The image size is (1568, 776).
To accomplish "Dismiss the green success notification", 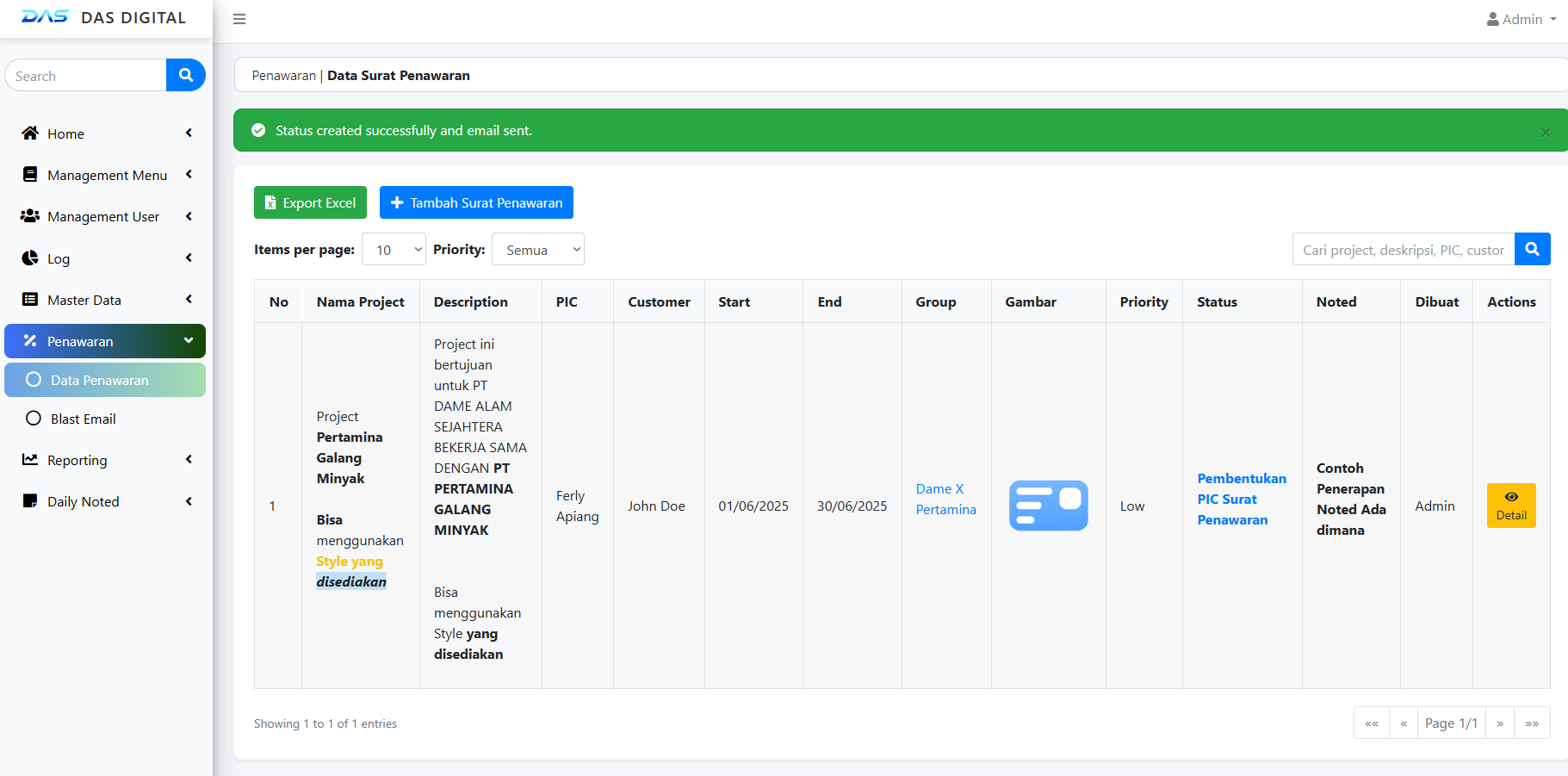I will (x=1546, y=131).
